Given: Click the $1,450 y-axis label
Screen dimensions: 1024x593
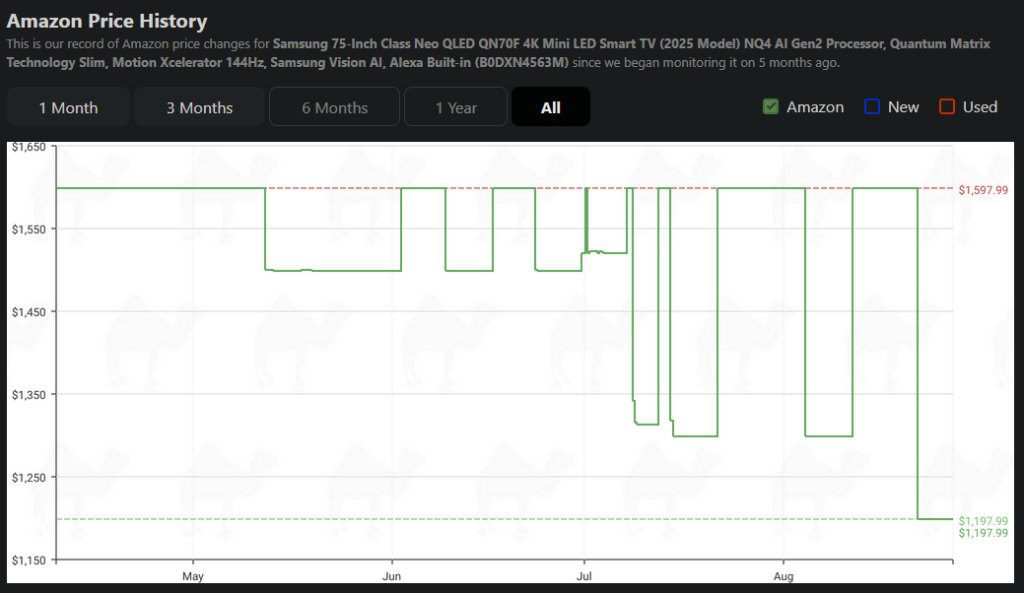Looking at the screenshot, I should pyautogui.click(x=29, y=312).
